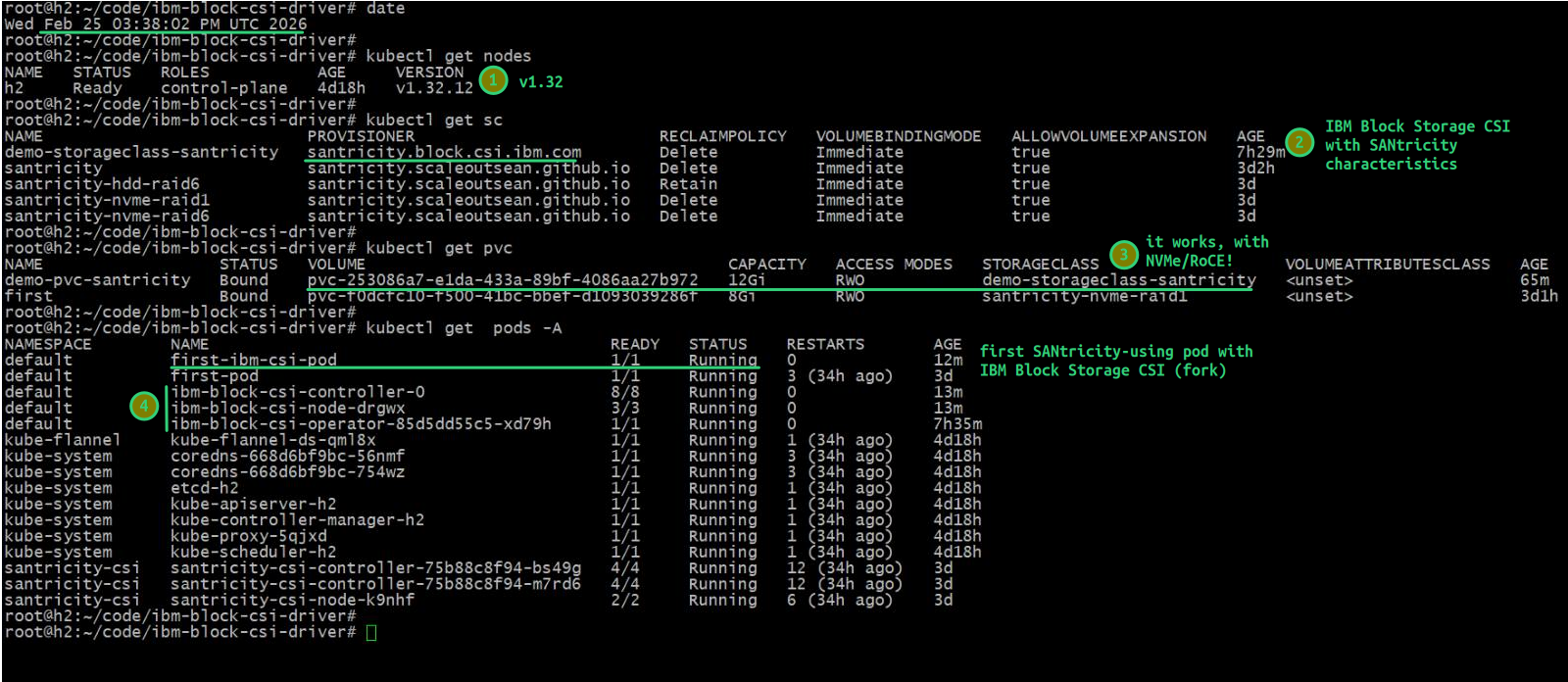Click pod 'etcd-h2'
The width and height of the screenshot is (1568, 682).
pos(205,488)
